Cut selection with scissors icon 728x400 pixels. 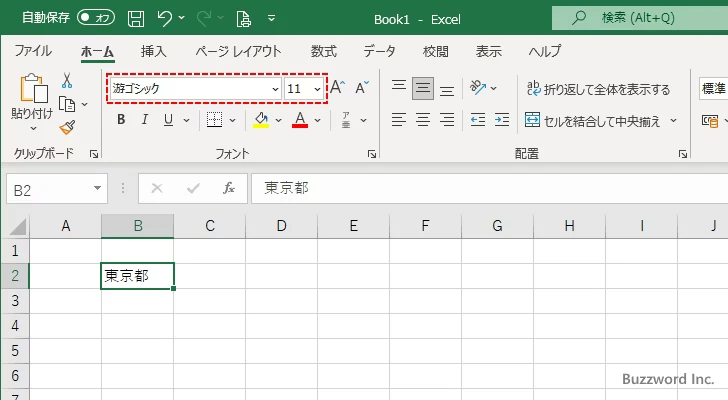(67, 81)
